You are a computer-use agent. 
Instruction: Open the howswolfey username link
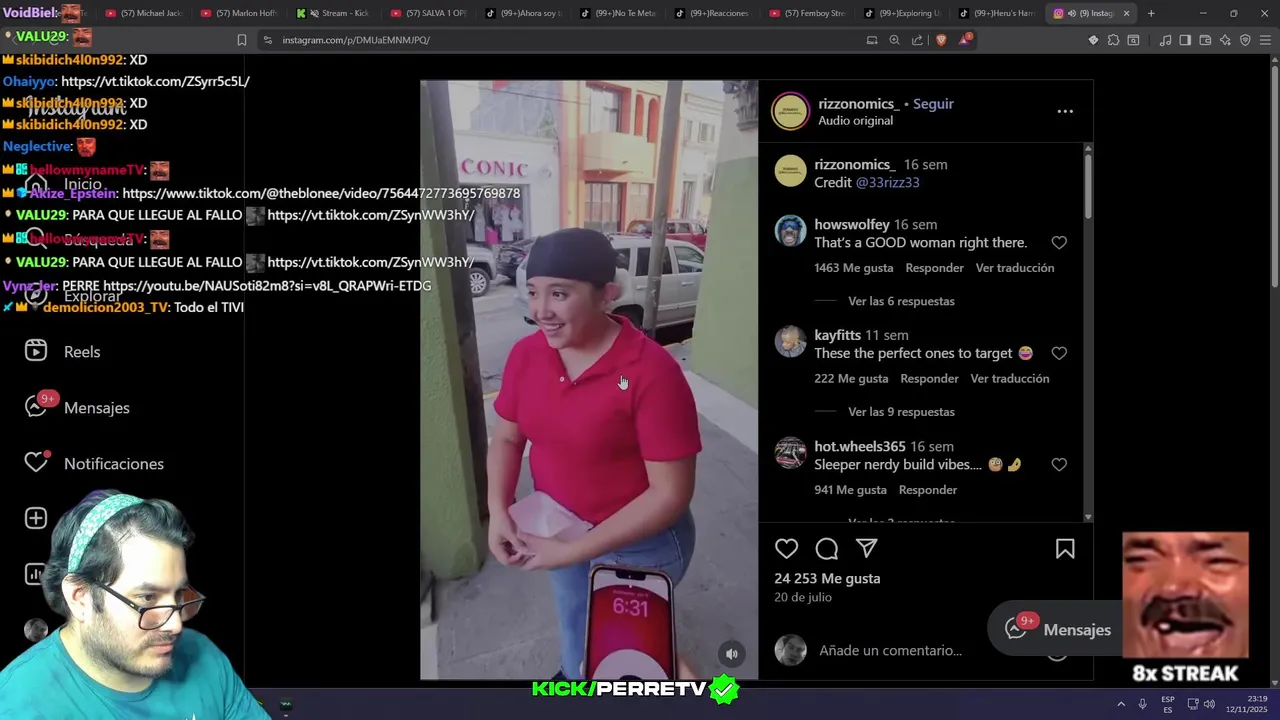coord(851,224)
